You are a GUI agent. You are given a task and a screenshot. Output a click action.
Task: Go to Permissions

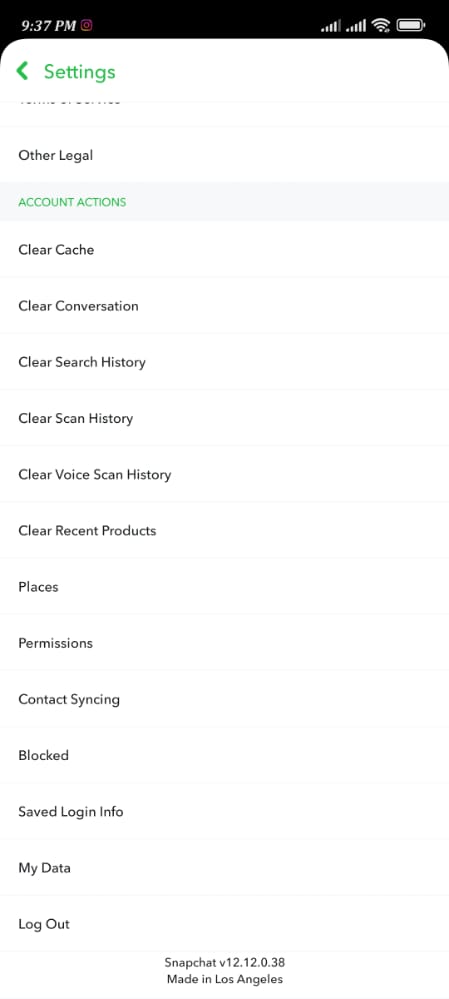[x=224, y=643]
